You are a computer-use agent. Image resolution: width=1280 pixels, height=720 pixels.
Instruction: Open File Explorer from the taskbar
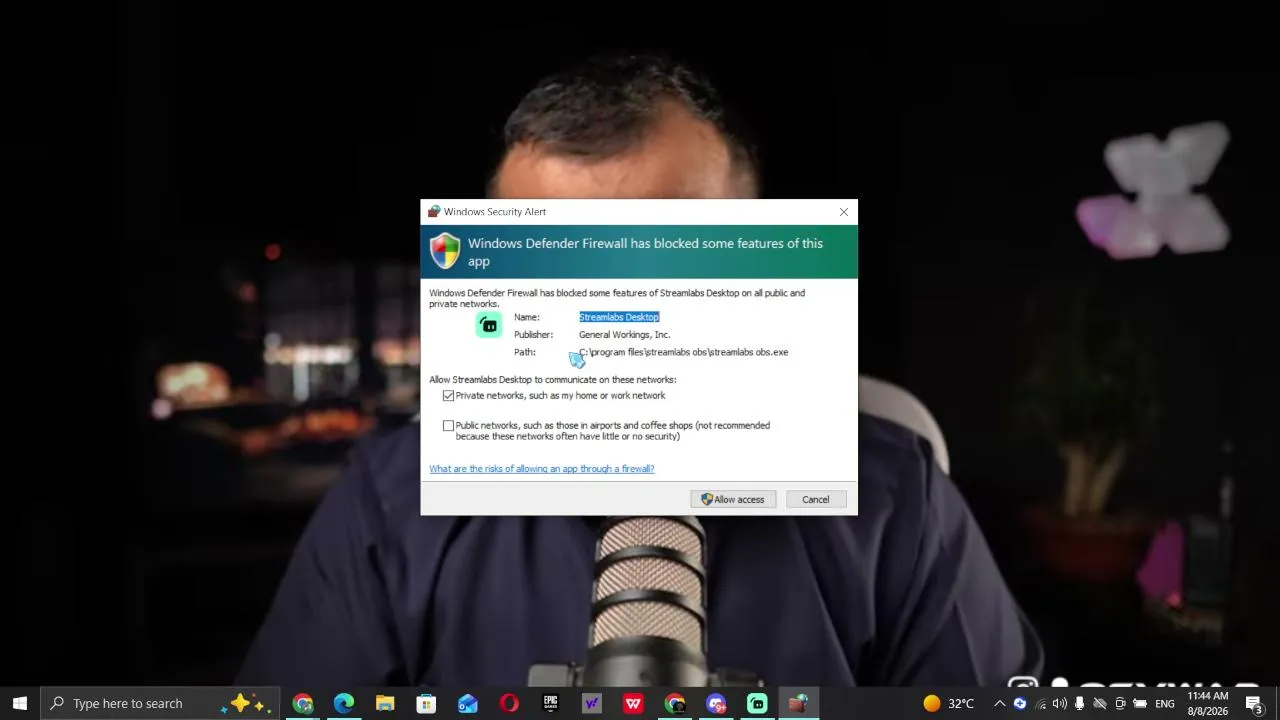[x=385, y=703]
